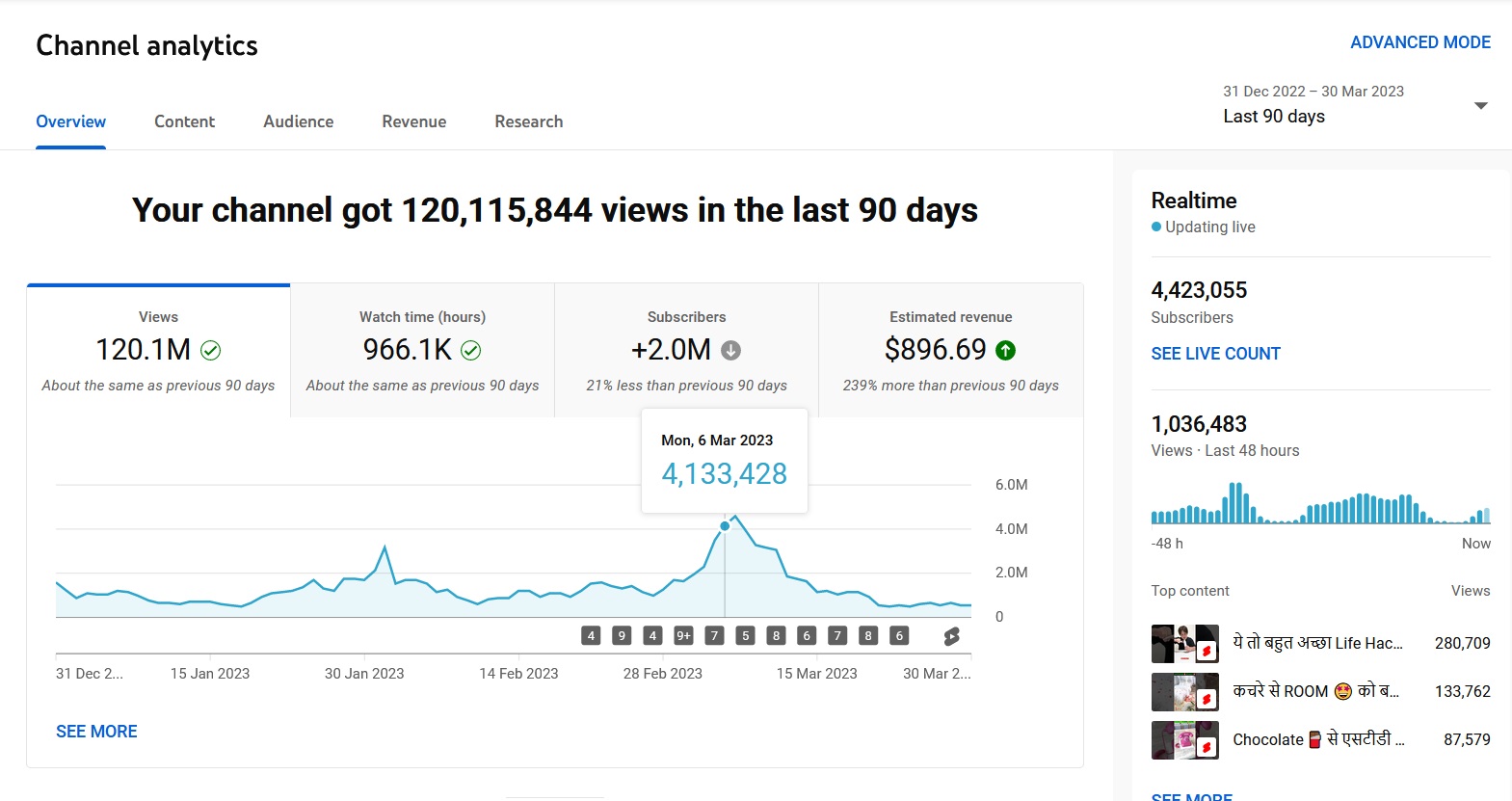Select the Views 120.1M metric card
The height and width of the screenshot is (801, 1512).
158,351
